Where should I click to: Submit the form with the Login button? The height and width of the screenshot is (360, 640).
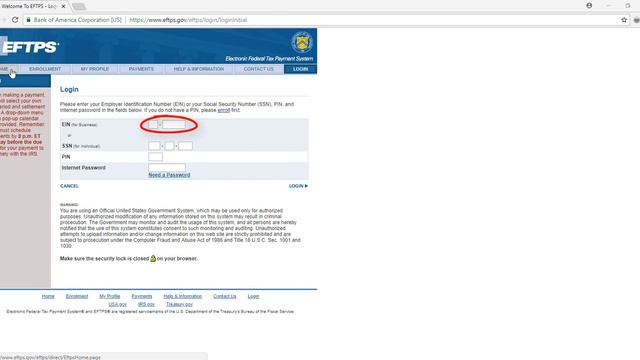298,186
